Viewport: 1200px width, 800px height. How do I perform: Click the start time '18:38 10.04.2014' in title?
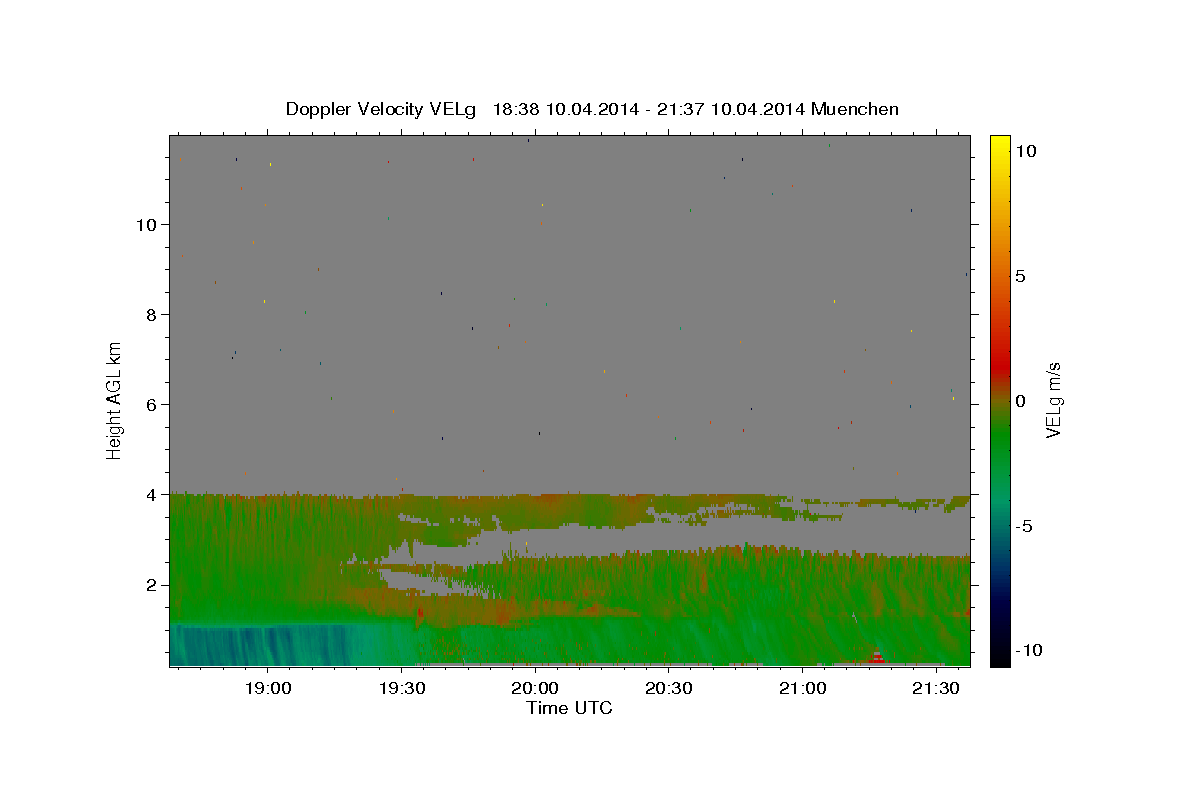point(564,109)
